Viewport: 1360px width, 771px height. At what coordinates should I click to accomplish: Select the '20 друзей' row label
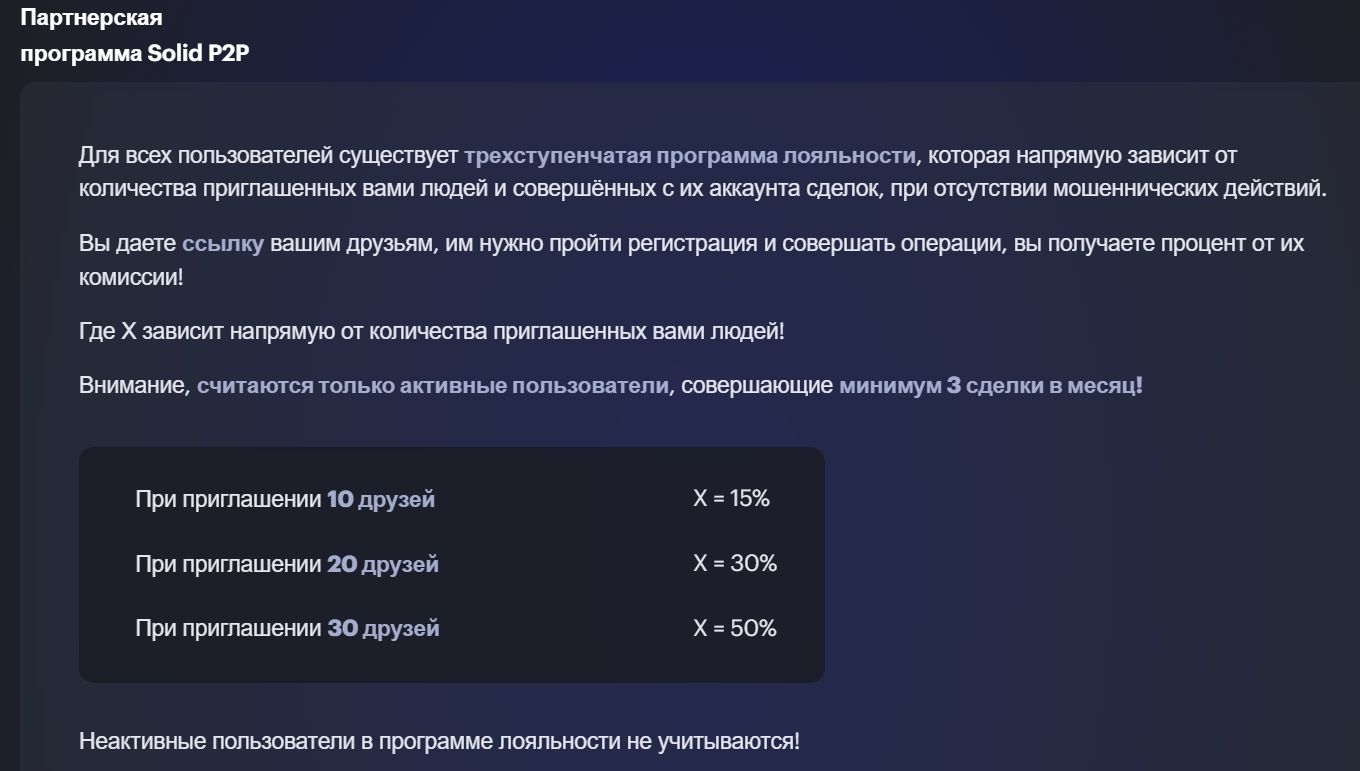click(383, 564)
